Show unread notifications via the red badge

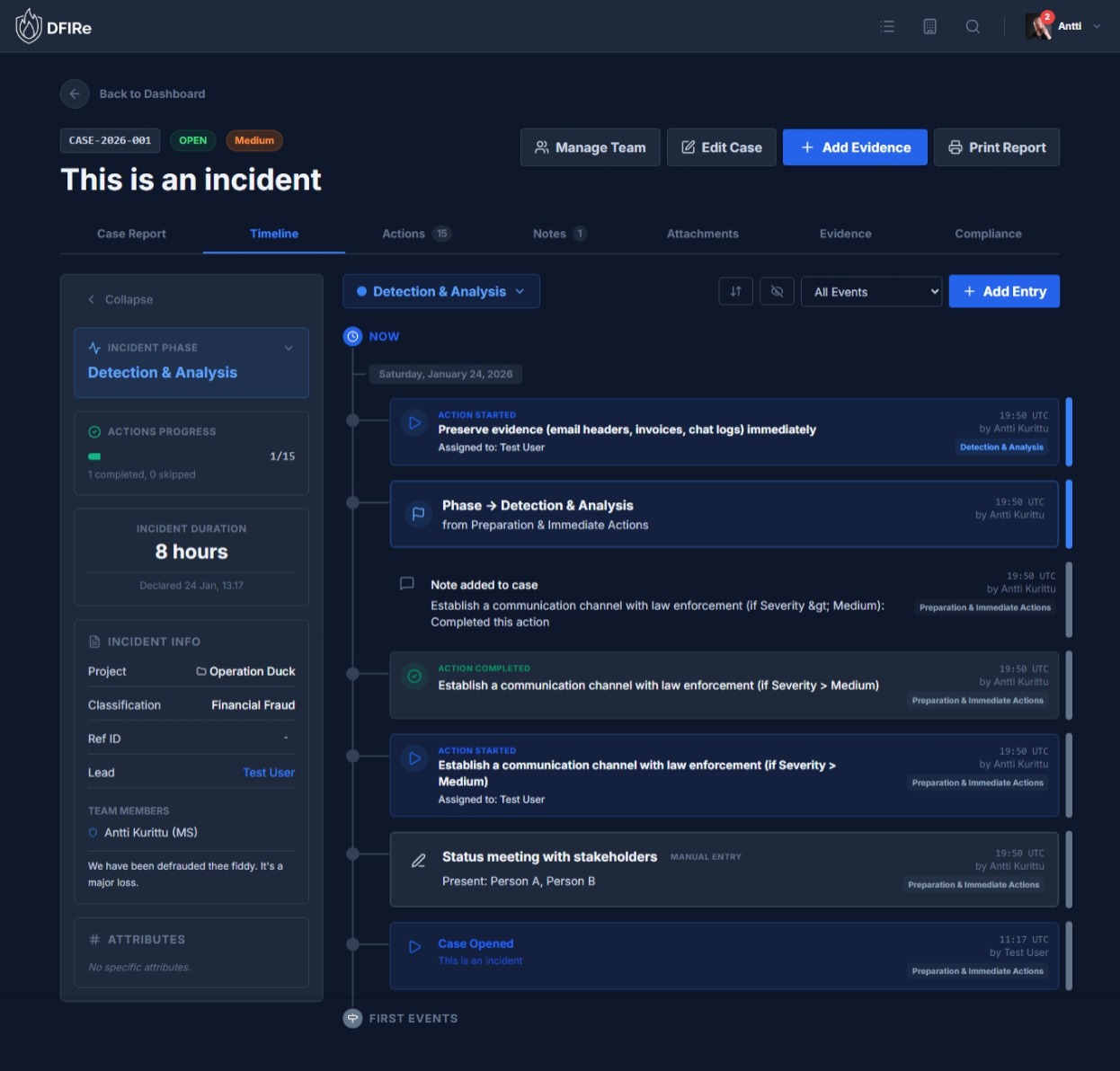coord(1048,16)
